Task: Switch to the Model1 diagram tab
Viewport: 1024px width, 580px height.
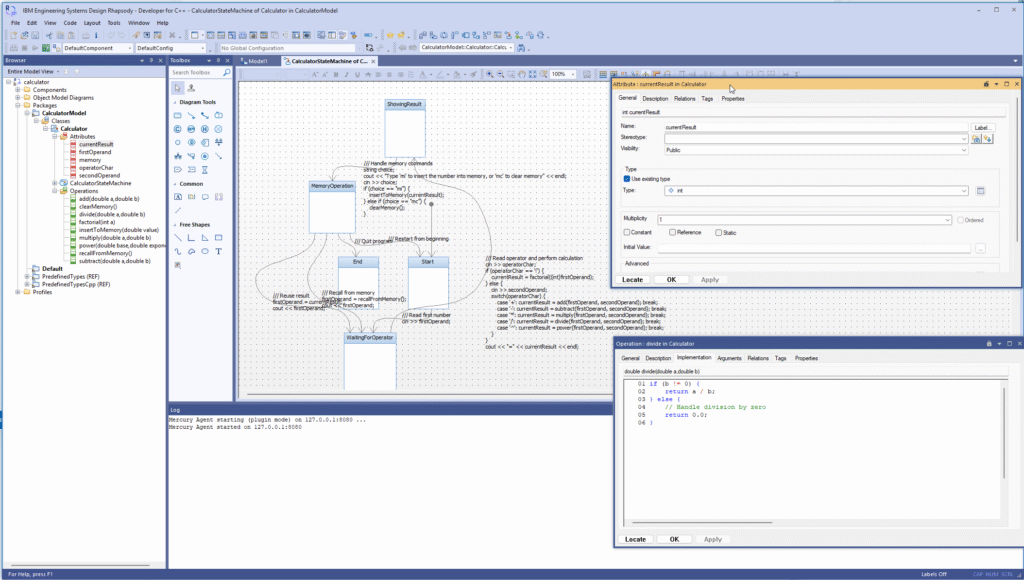Action: point(258,61)
